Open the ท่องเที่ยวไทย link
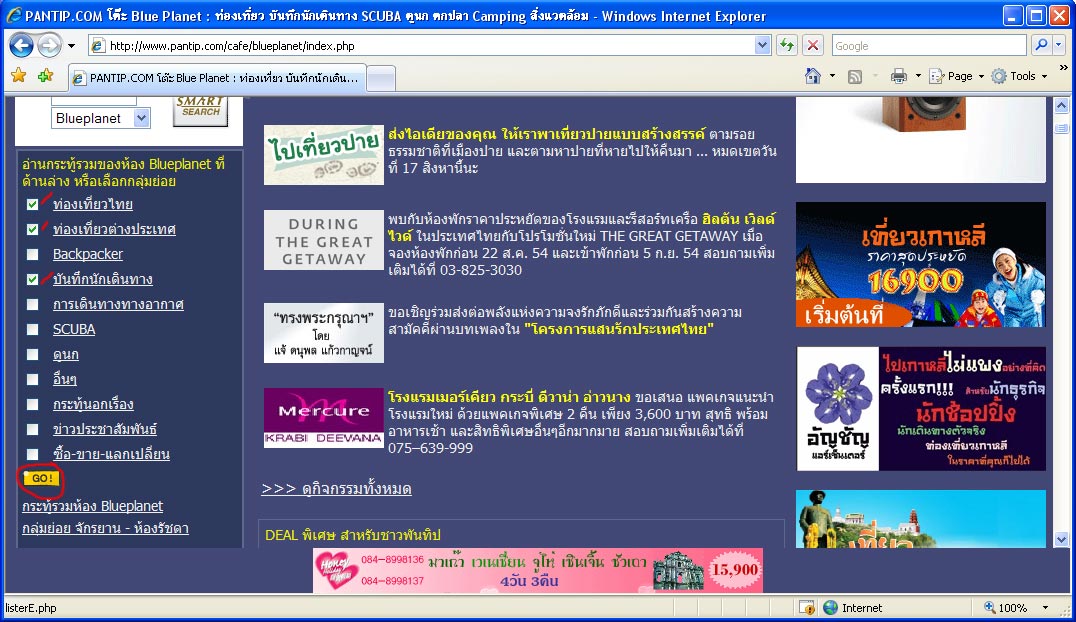The width and height of the screenshot is (1076, 622). coord(93,204)
